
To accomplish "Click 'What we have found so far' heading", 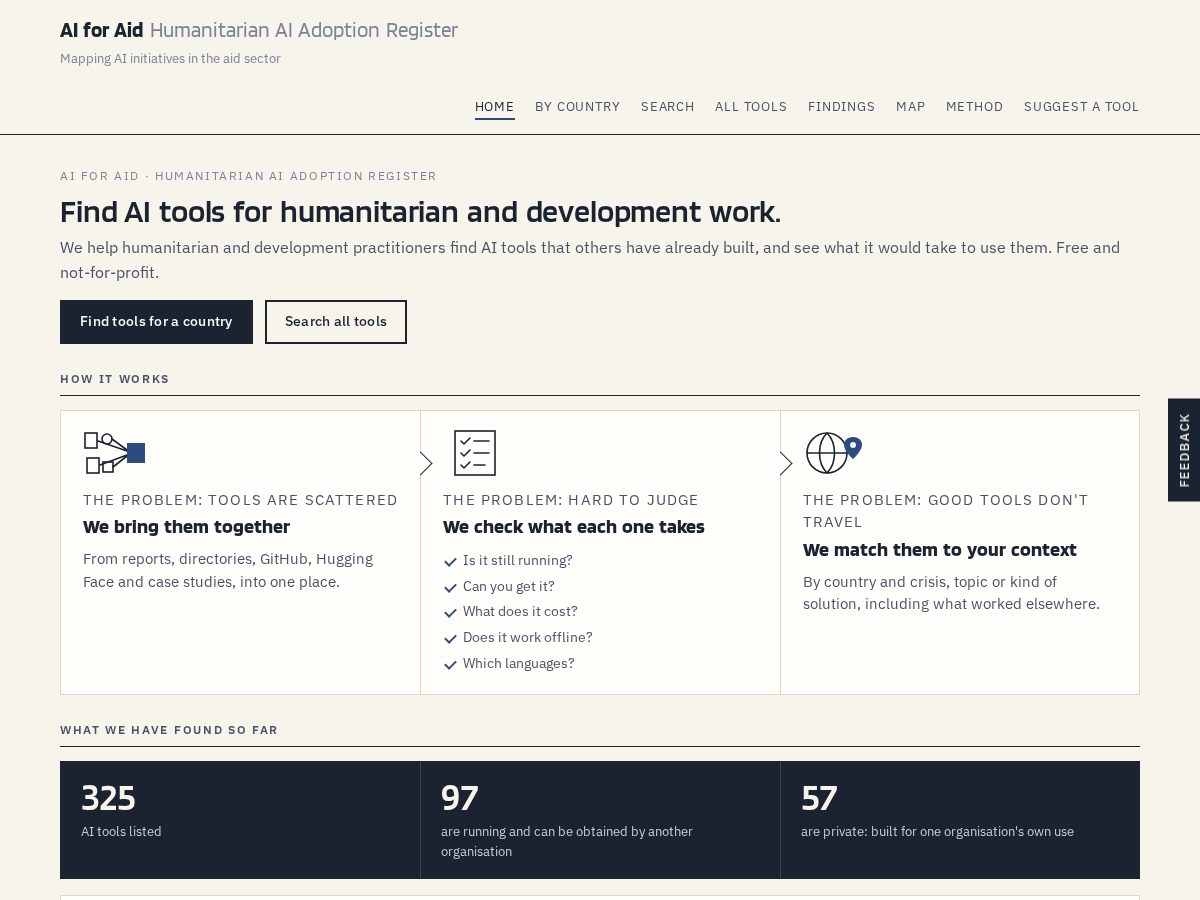I will coord(169,730).
